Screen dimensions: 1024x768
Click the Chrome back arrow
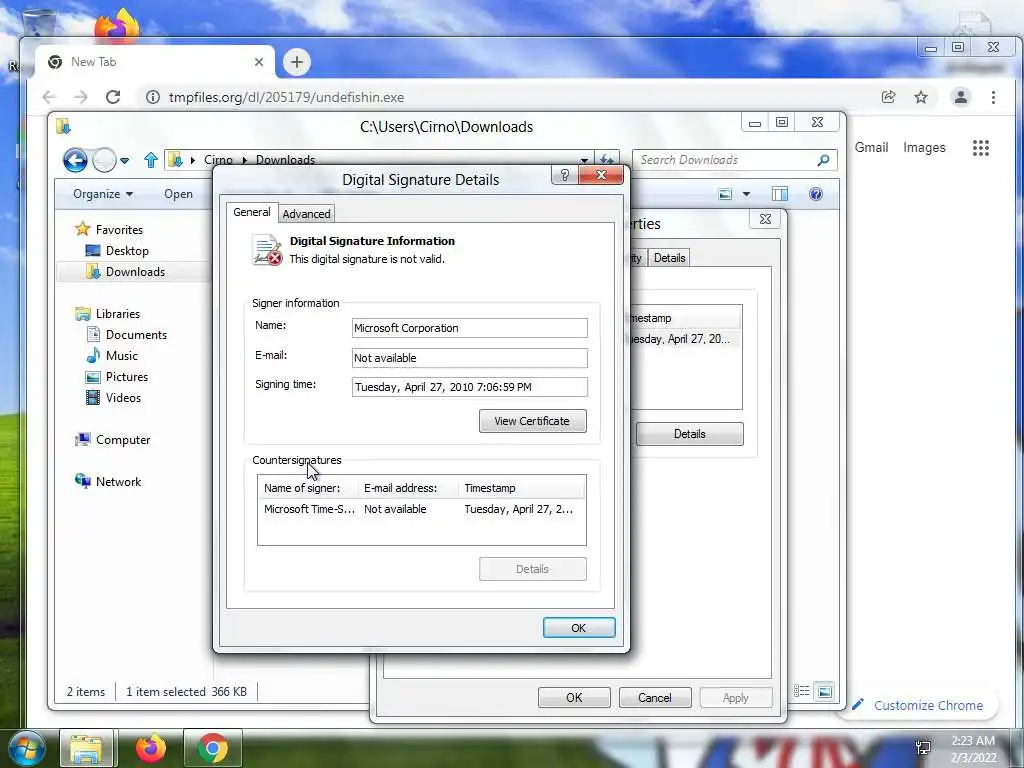[x=49, y=97]
